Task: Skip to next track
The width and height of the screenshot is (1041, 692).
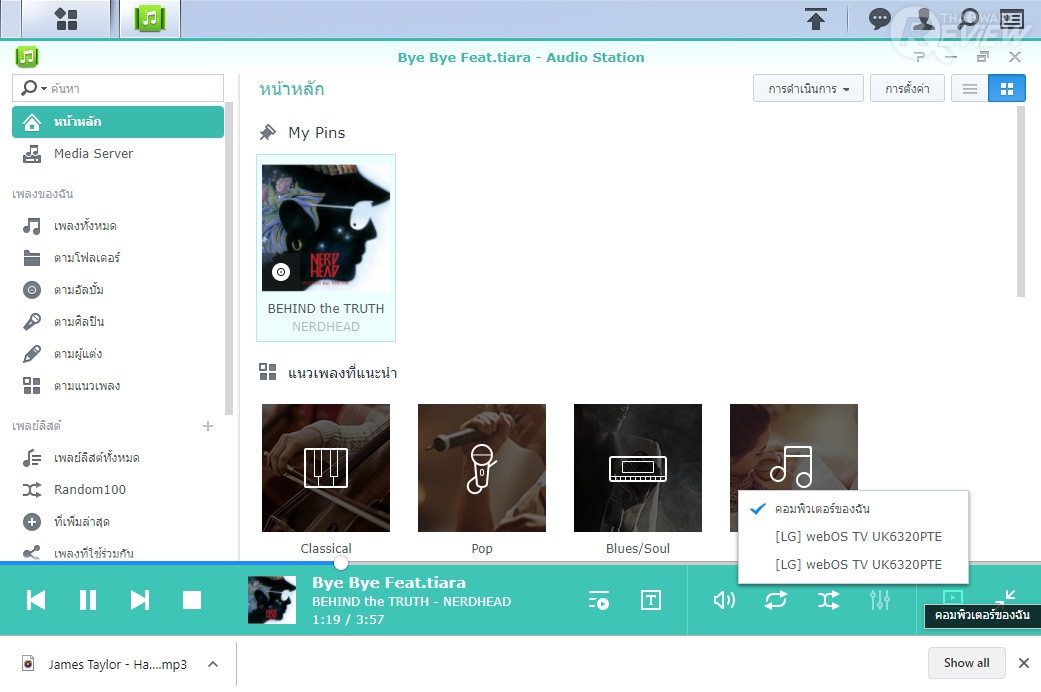Action: 139,600
